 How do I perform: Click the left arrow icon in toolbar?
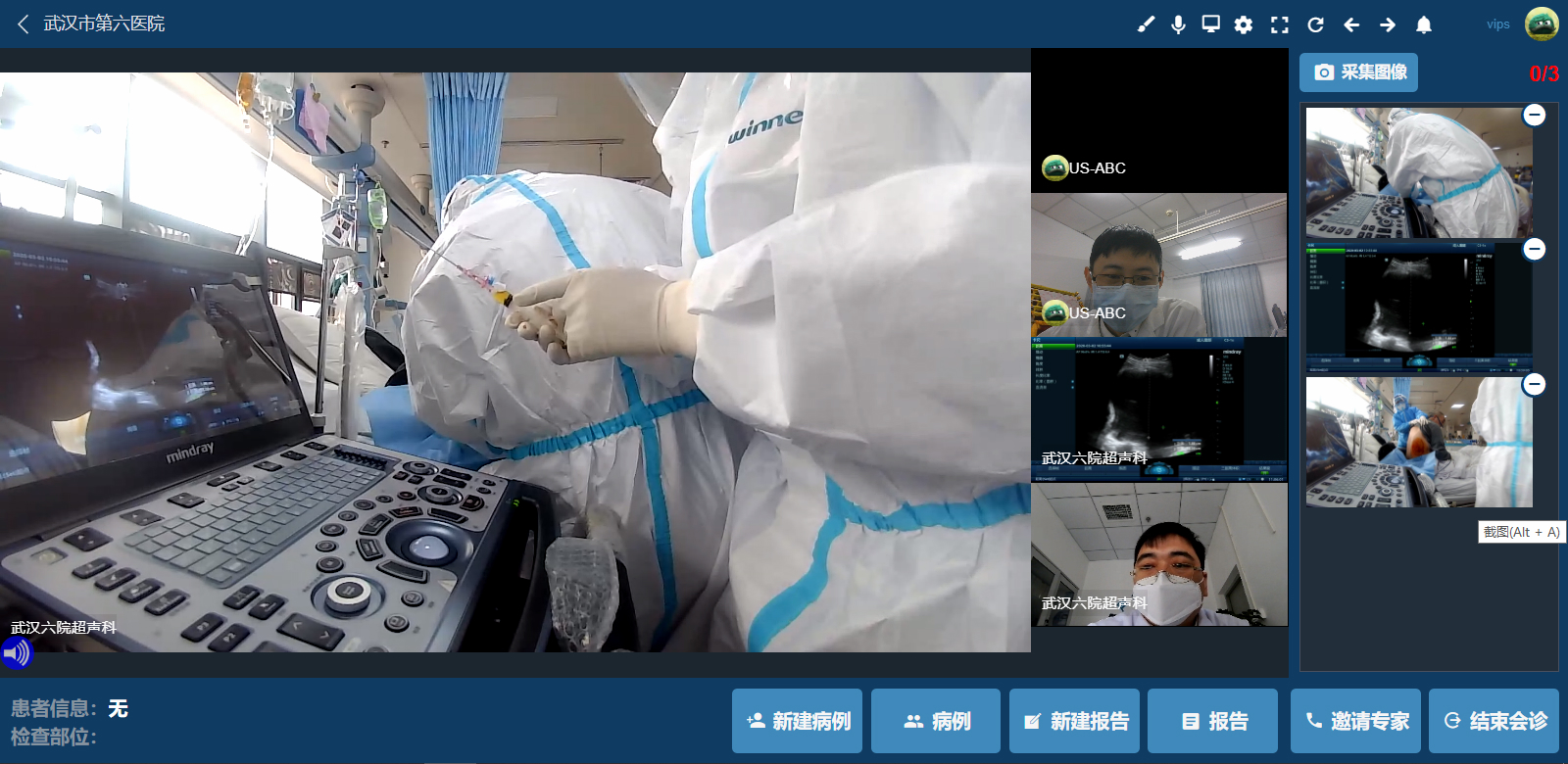click(1351, 24)
